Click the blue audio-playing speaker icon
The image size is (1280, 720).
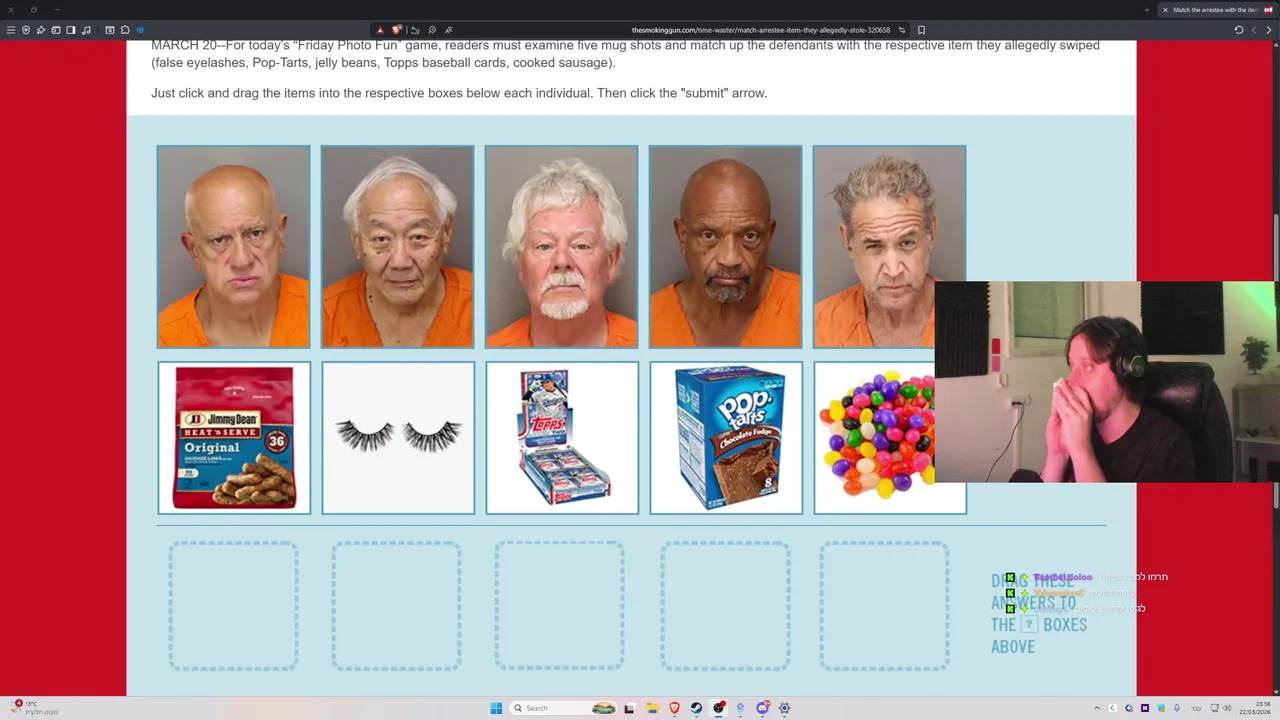[140, 30]
